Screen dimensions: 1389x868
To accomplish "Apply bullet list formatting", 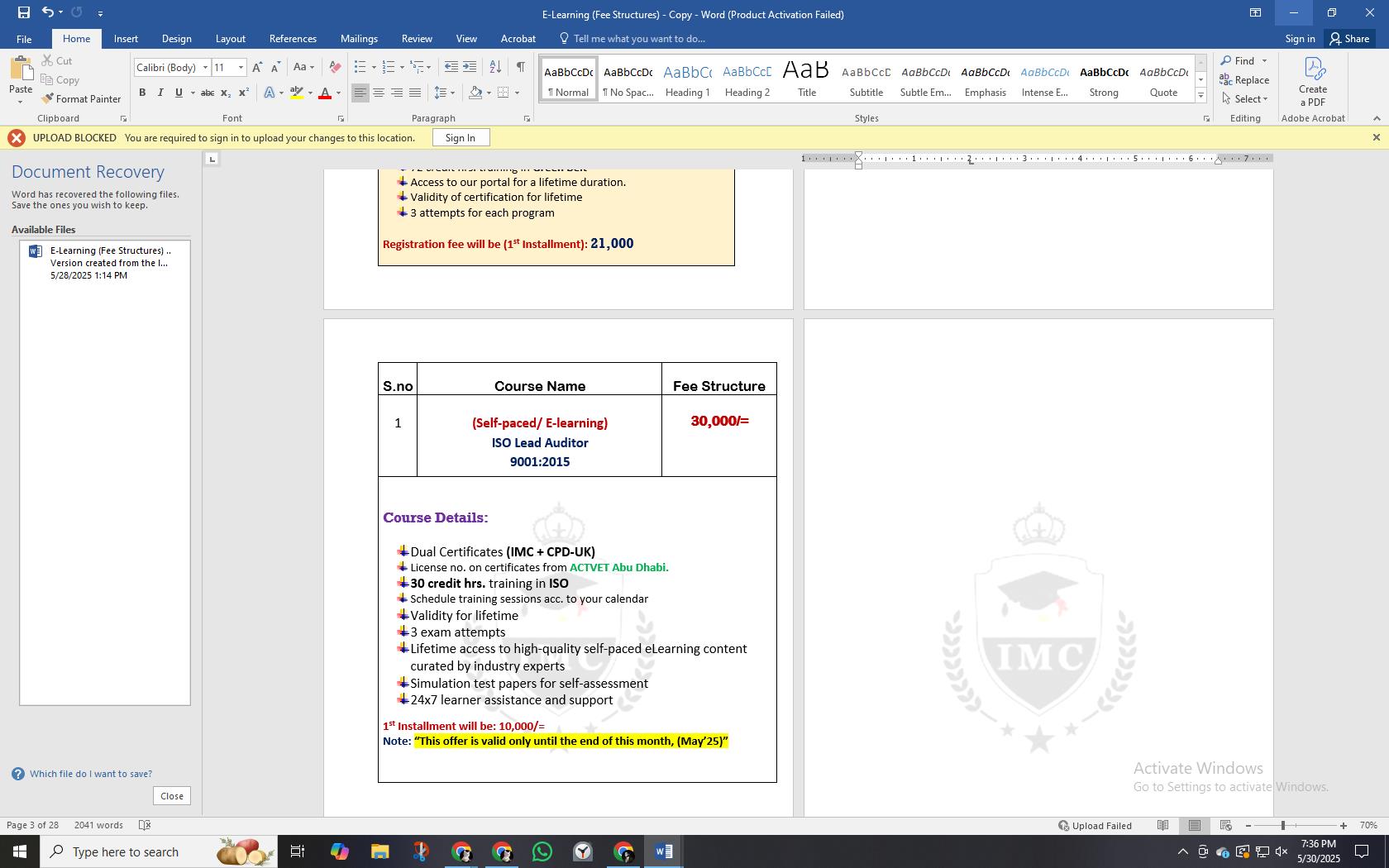I will (360, 67).
